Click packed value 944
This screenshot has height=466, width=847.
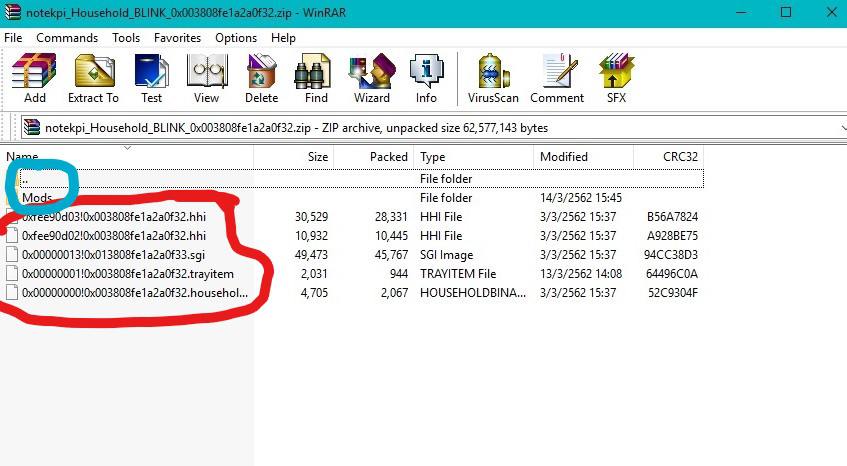pyautogui.click(x=399, y=273)
